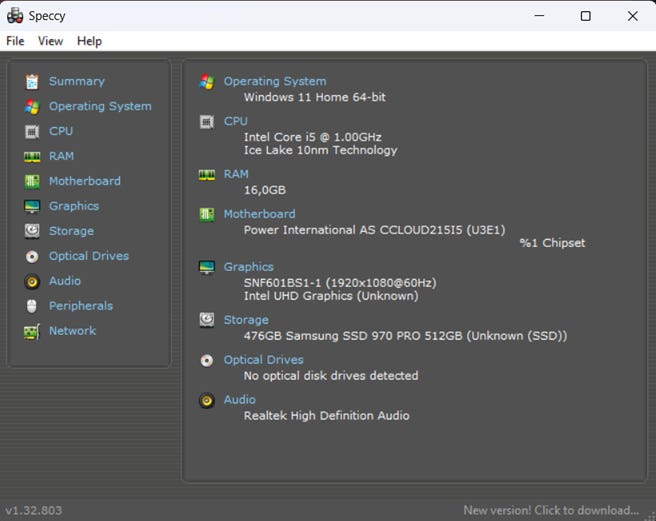Click the RAM icon in summary panel
The image size is (656, 521).
[x=207, y=175]
